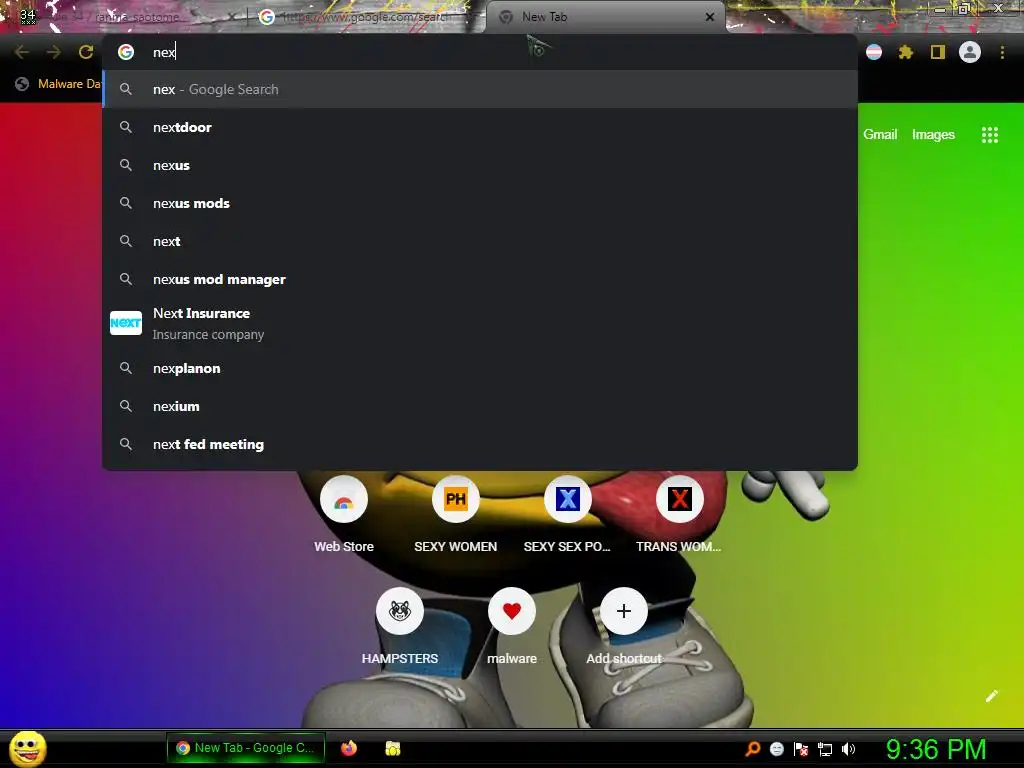
Task: Choose the plain 'next' suggestion
Action: click(x=480, y=241)
